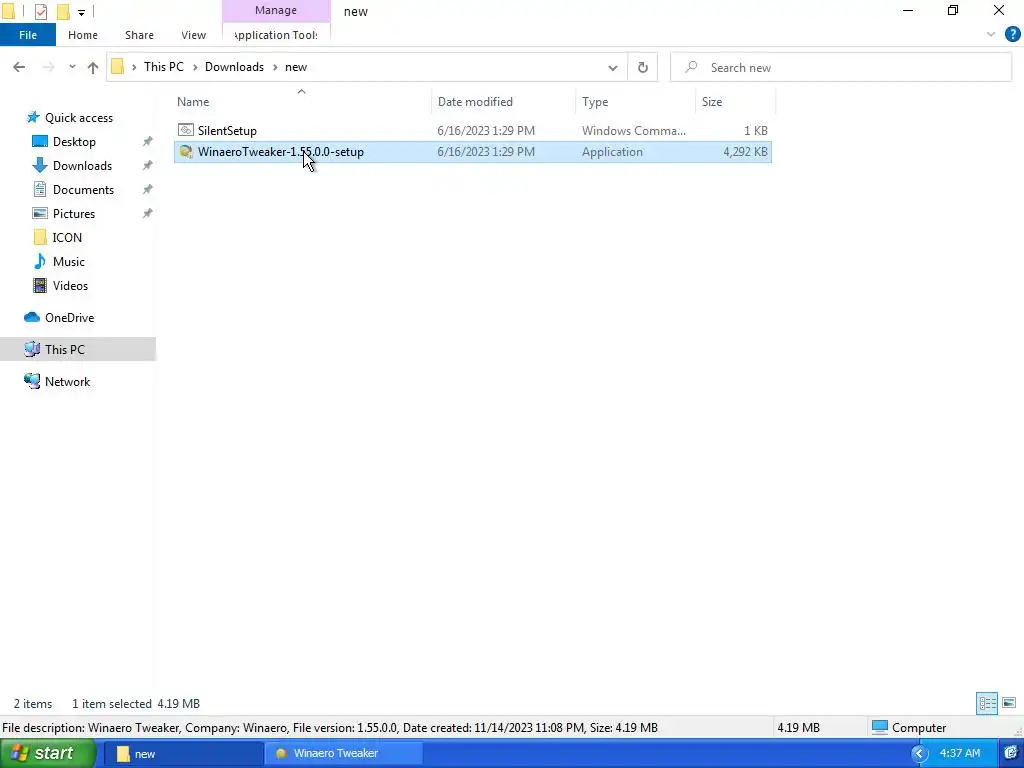Switch to the View ribbon tab
The width and height of the screenshot is (1024, 768).
(193, 35)
